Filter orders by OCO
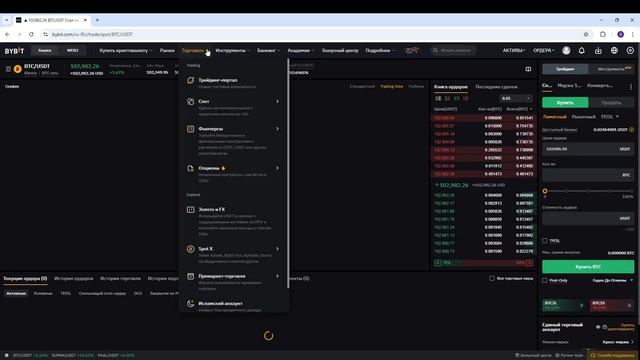The image size is (640, 360). coord(138,293)
